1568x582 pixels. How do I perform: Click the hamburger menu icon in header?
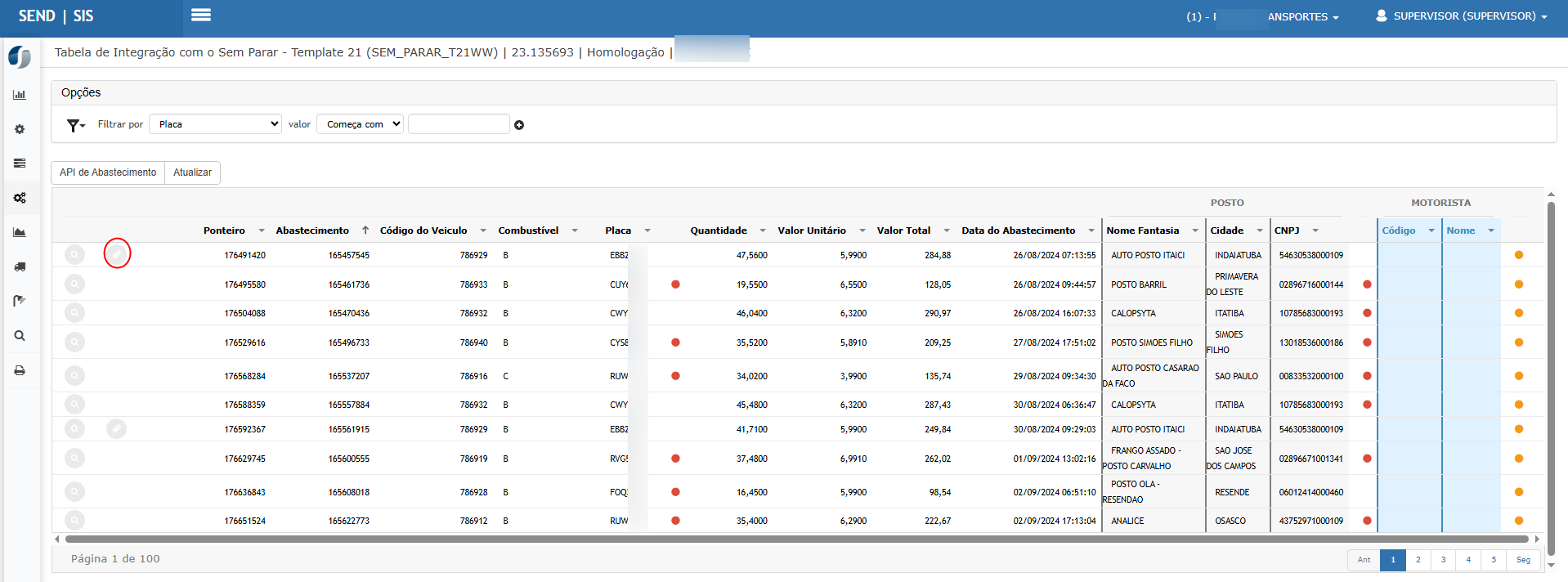pyautogui.click(x=200, y=15)
